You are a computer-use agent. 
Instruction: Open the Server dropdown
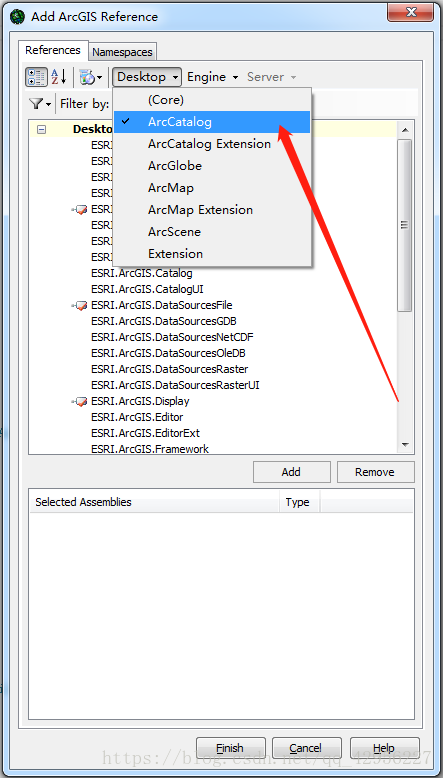click(x=271, y=77)
